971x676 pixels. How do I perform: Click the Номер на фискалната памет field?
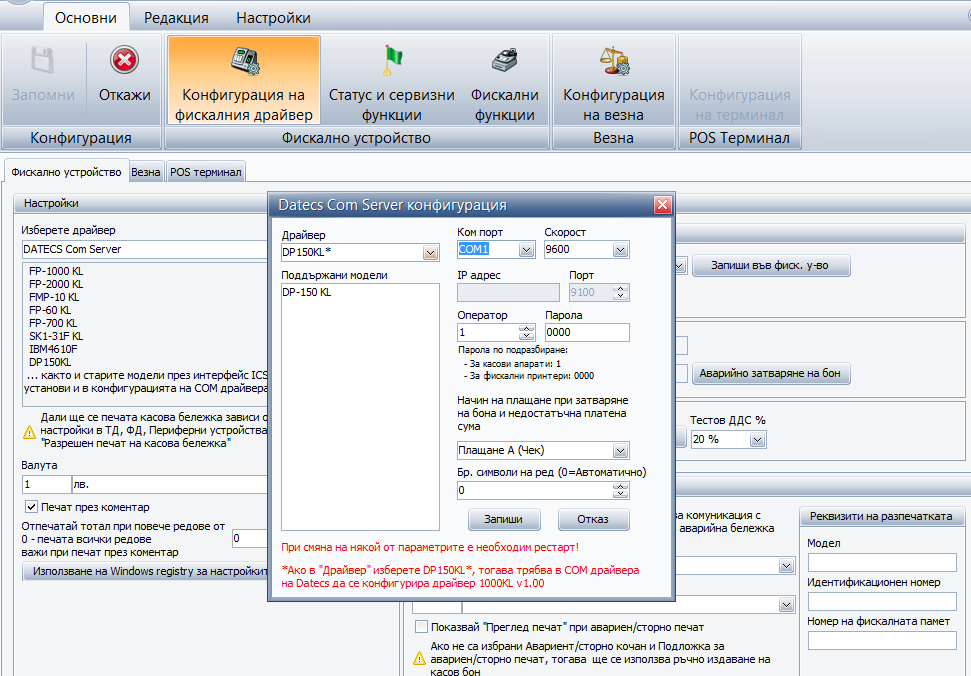[x=882, y=640]
